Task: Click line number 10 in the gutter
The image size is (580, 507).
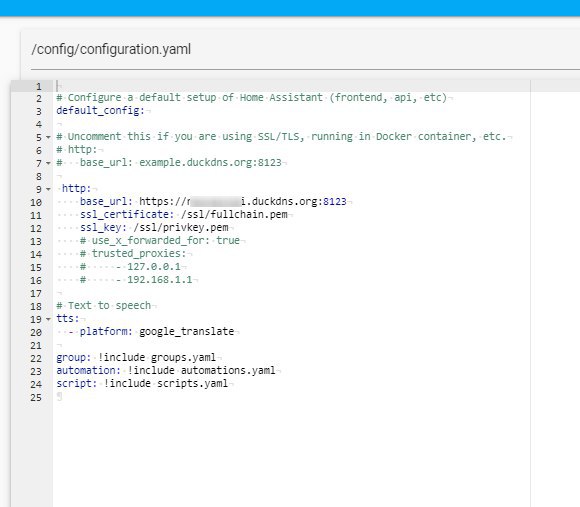Action: click(36, 203)
